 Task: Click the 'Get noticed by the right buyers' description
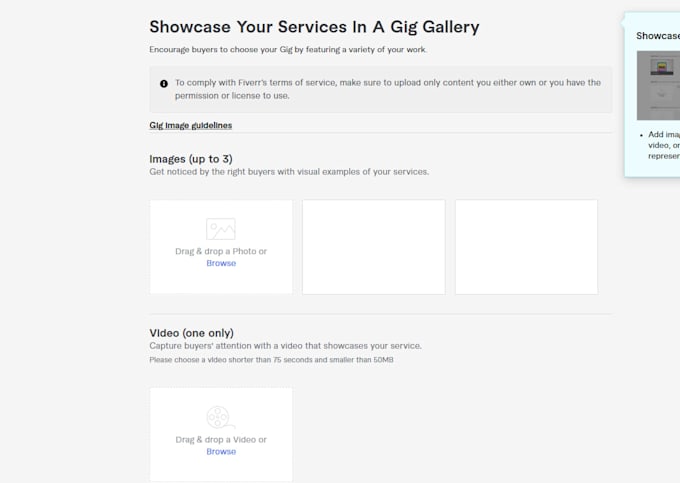(289, 172)
